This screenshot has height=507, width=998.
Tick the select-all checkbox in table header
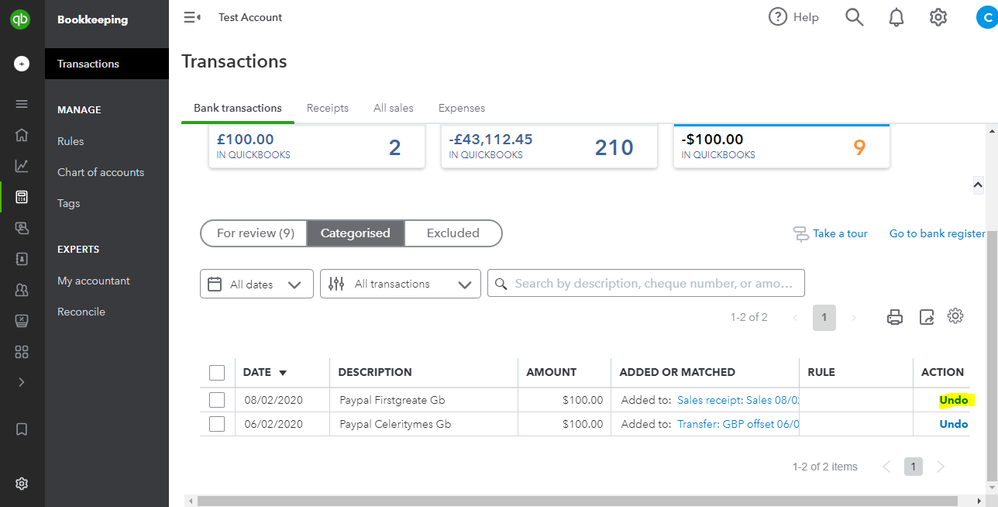click(217, 373)
